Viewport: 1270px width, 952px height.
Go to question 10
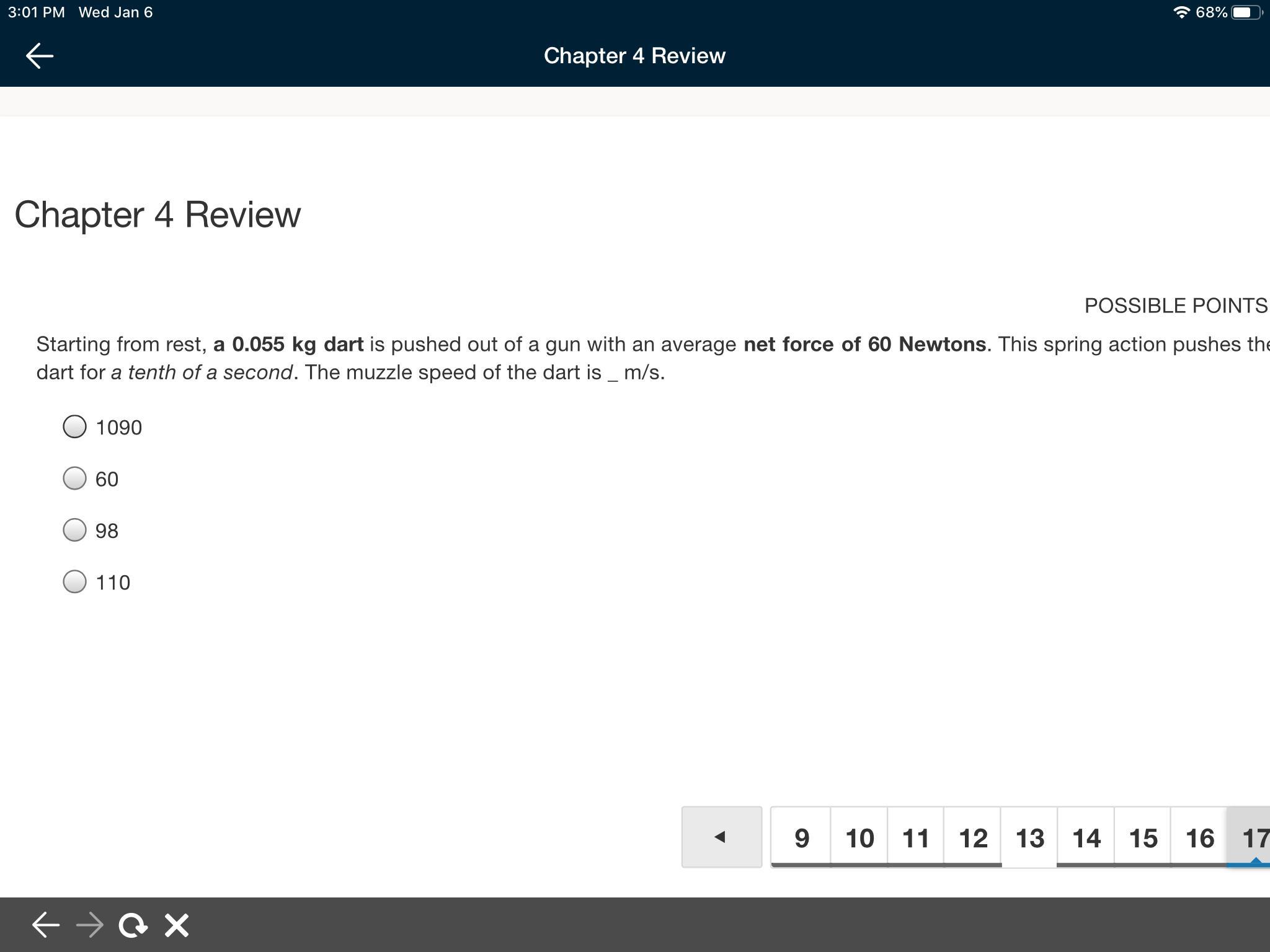pyautogui.click(x=859, y=838)
